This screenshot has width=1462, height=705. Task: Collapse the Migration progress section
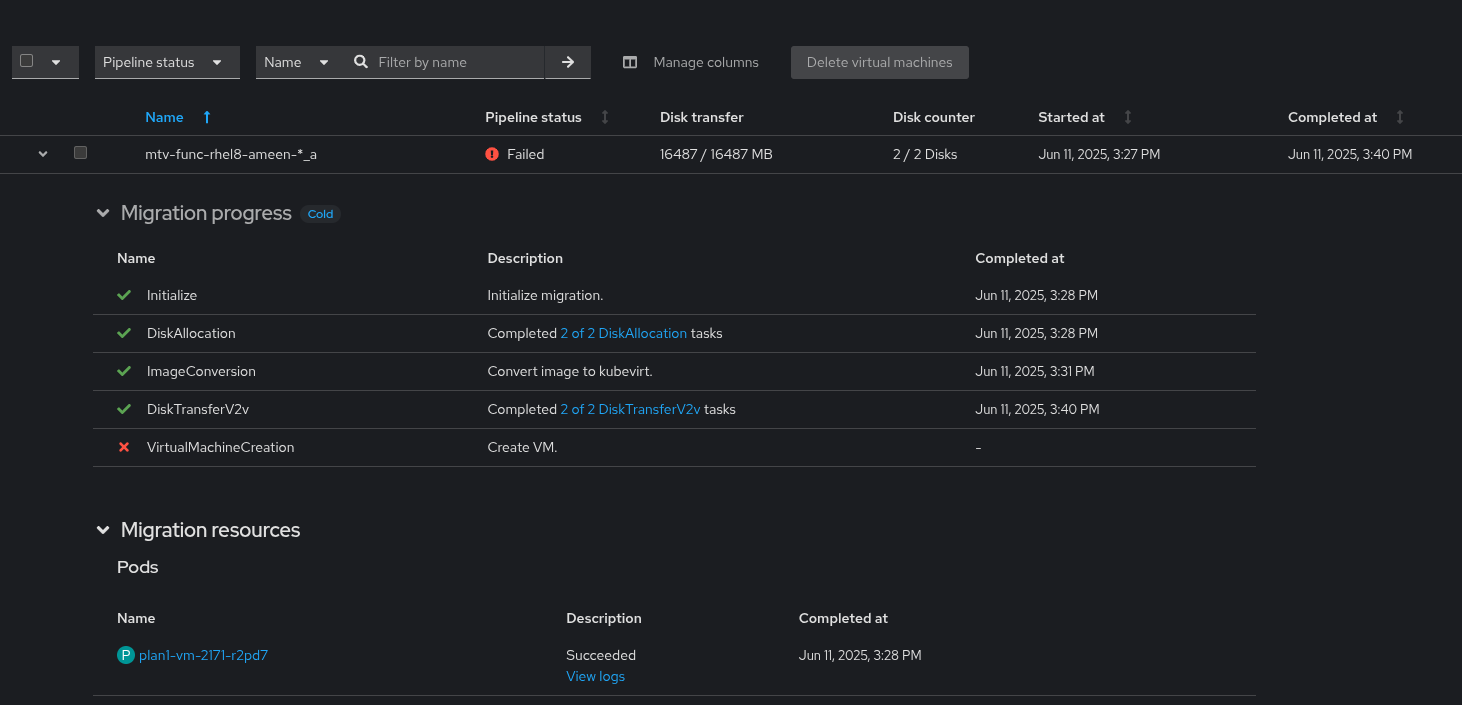pos(102,213)
